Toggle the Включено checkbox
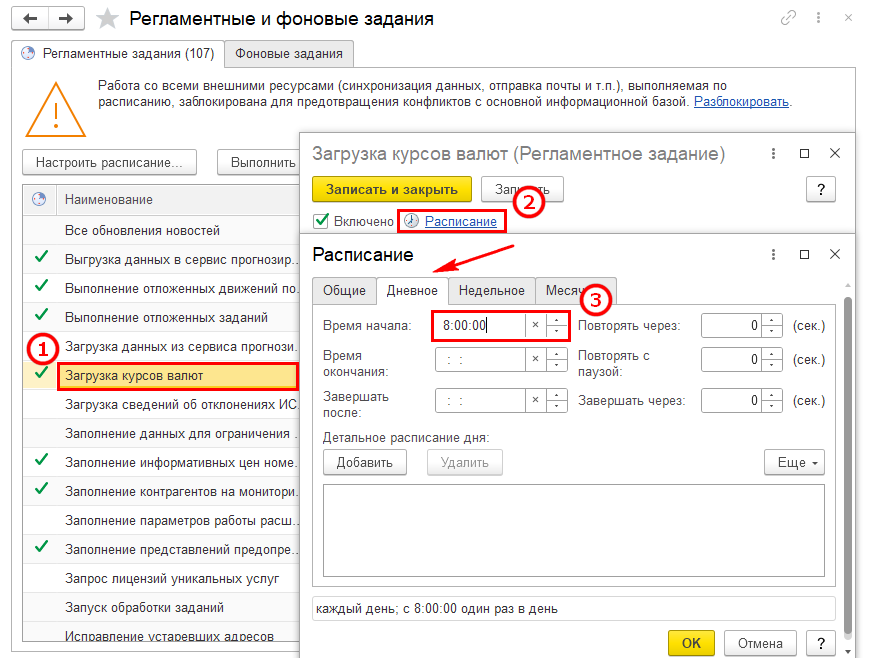Viewport: 874px width, 658px height. pyautogui.click(x=321, y=221)
